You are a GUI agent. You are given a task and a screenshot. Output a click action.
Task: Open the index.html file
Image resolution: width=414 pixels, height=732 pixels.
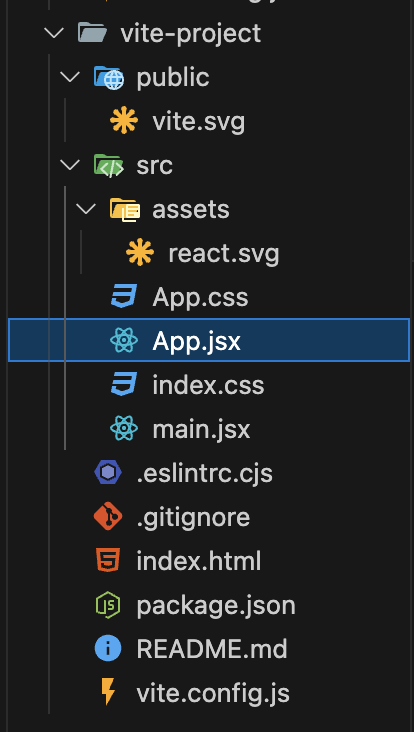click(198, 561)
